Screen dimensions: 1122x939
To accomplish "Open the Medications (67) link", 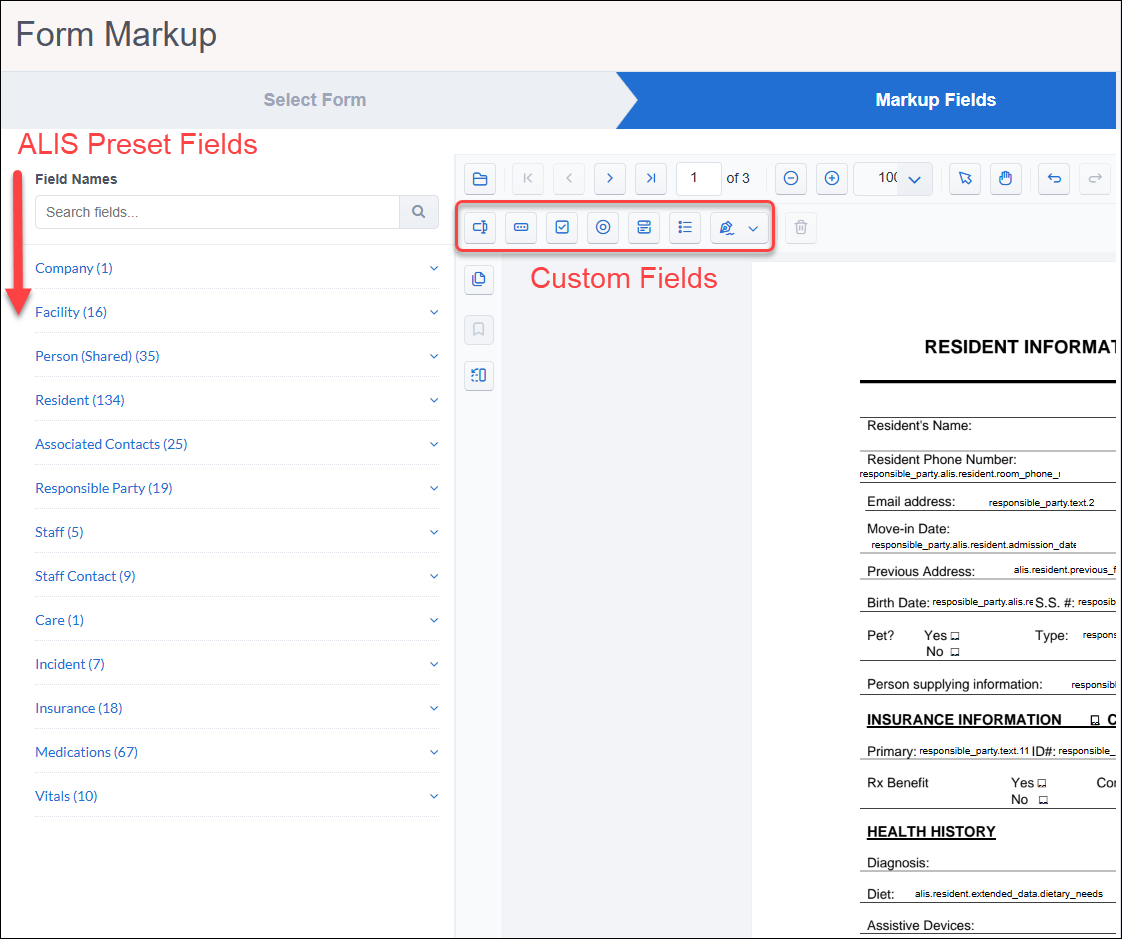I will click(87, 752).
